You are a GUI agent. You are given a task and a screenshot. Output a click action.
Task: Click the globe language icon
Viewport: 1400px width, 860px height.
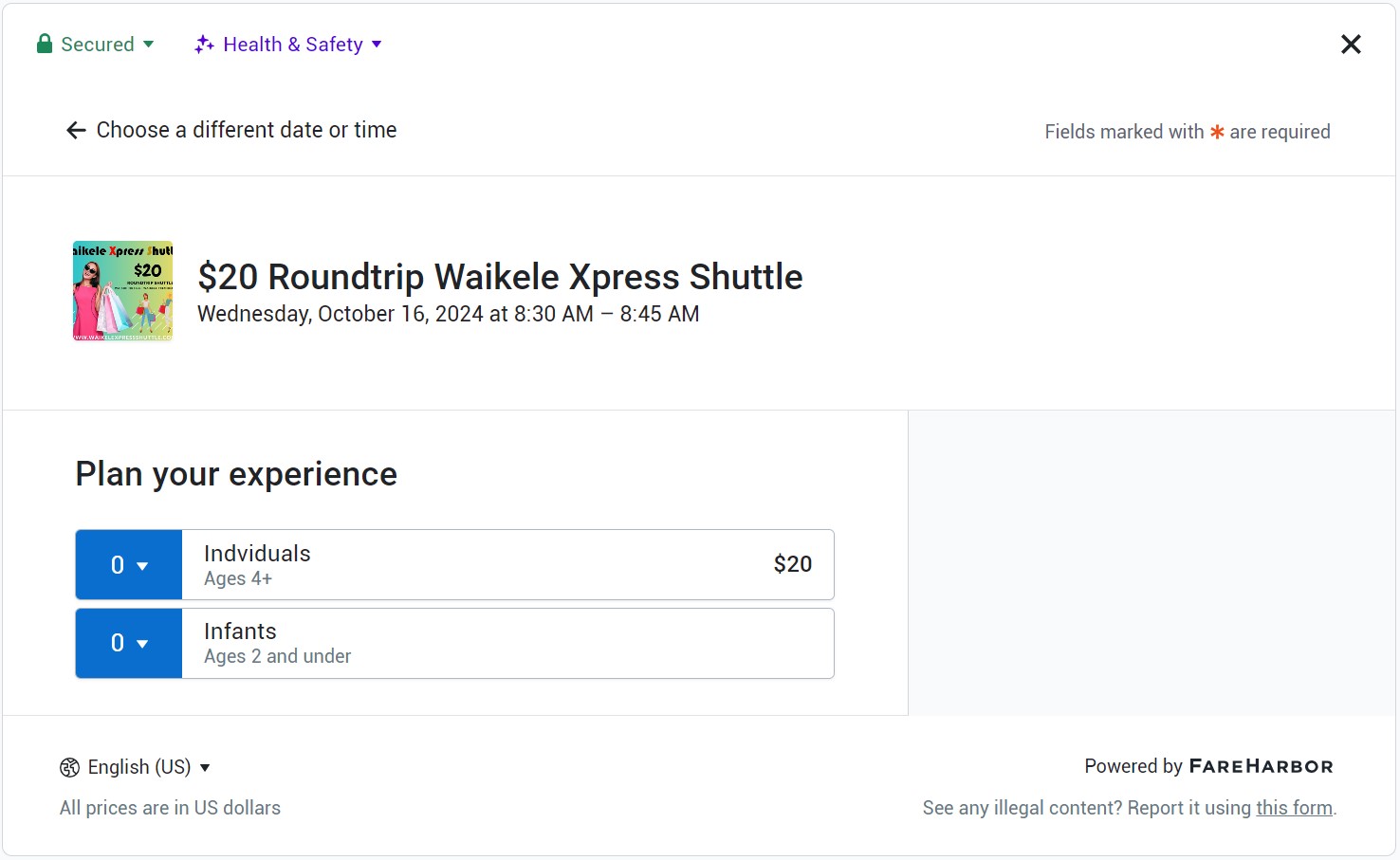(x=69, y=768)
